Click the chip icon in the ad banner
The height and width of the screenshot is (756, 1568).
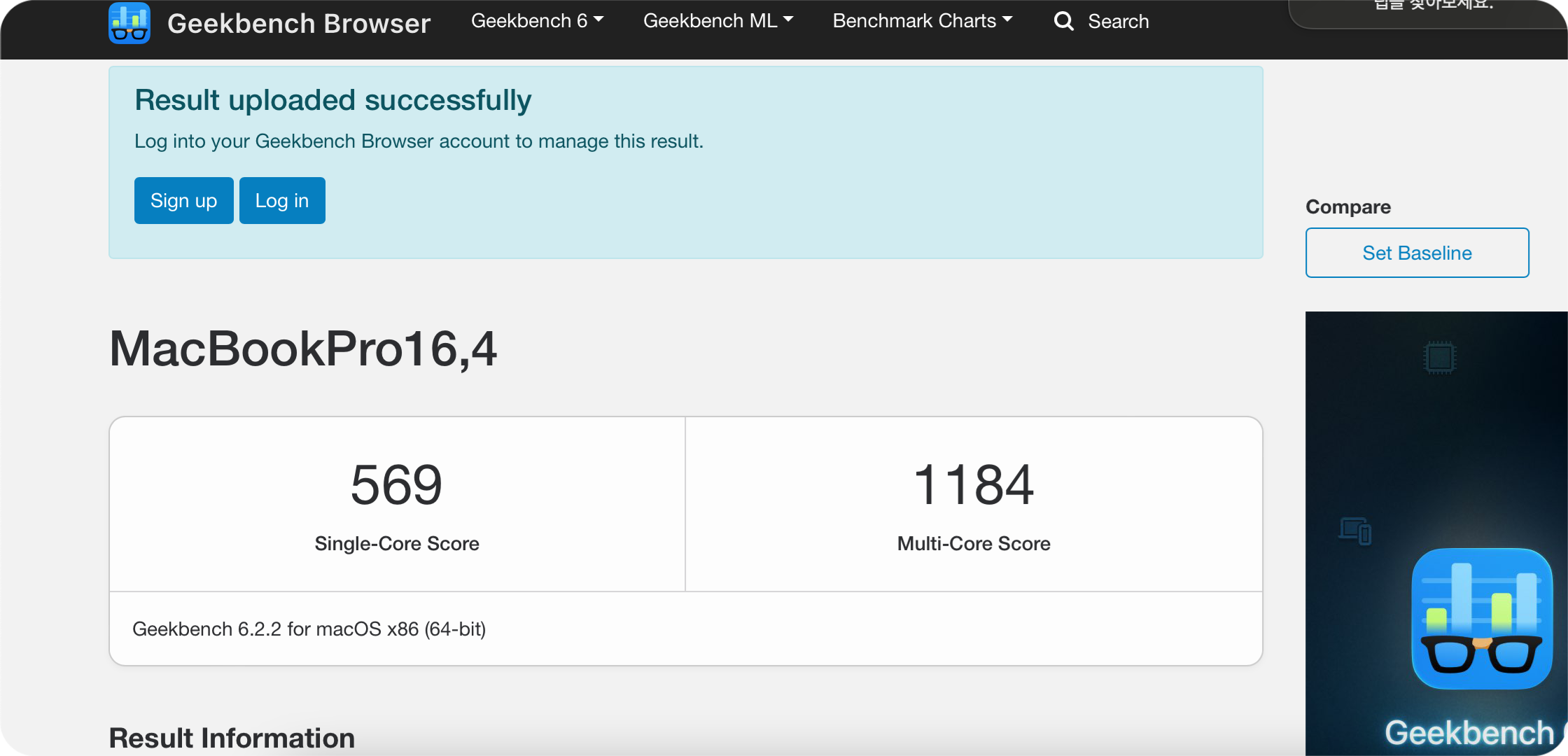[1440, 358]
